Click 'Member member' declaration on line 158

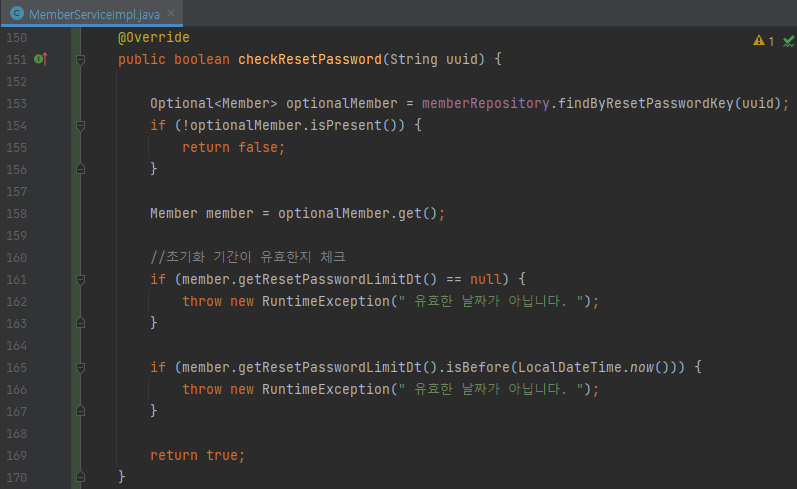pos(201,213)
